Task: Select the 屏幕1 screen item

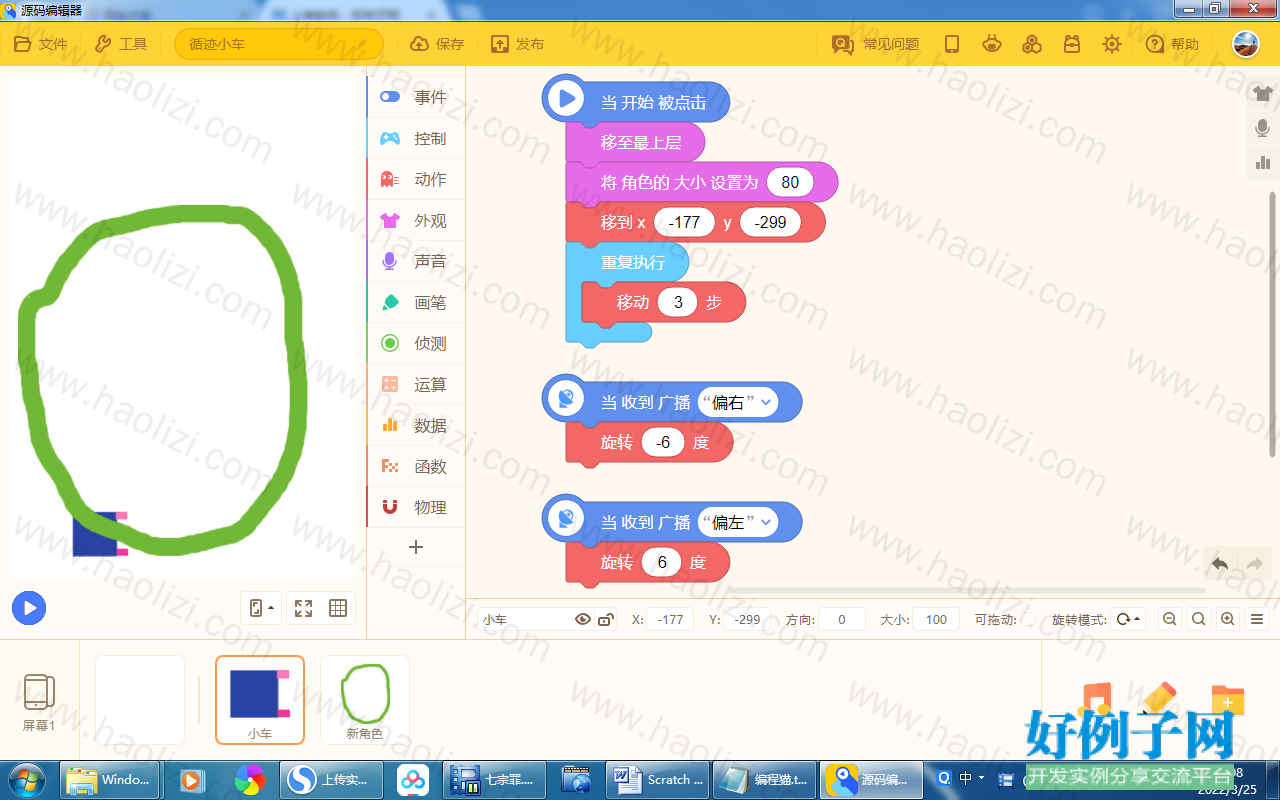Action: [39, 703]
